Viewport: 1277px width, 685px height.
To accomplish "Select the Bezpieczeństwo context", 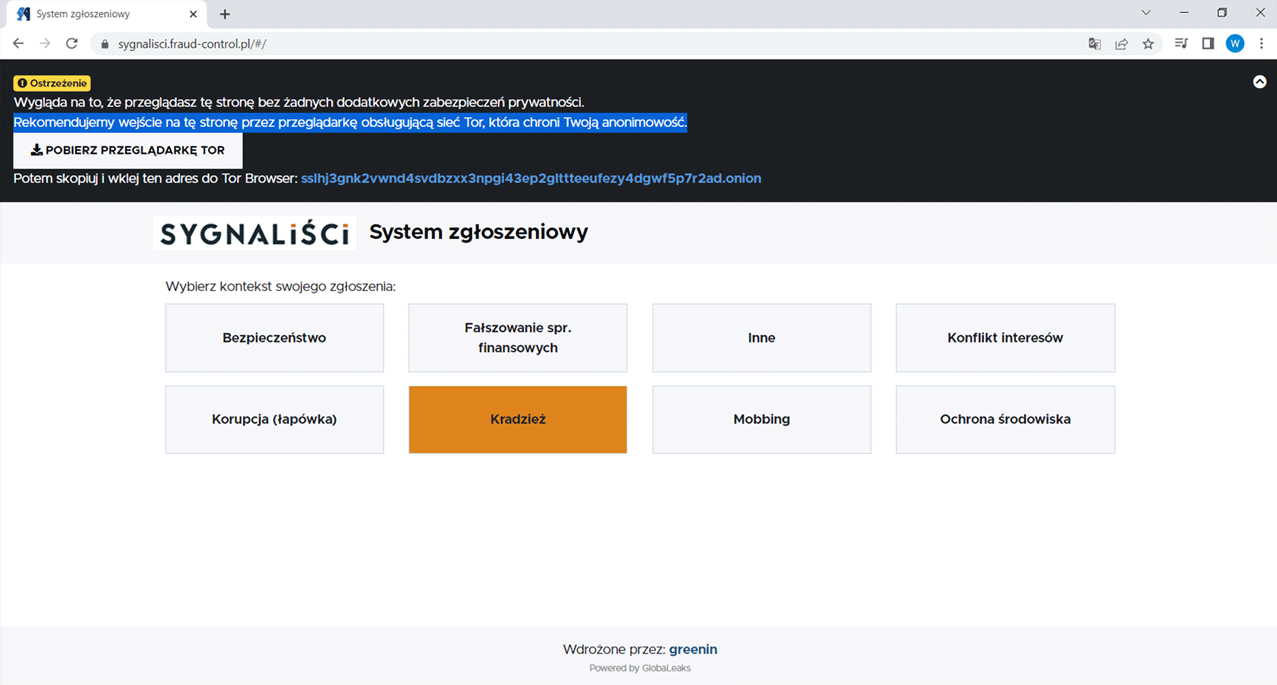I will [x=274, y=338].
